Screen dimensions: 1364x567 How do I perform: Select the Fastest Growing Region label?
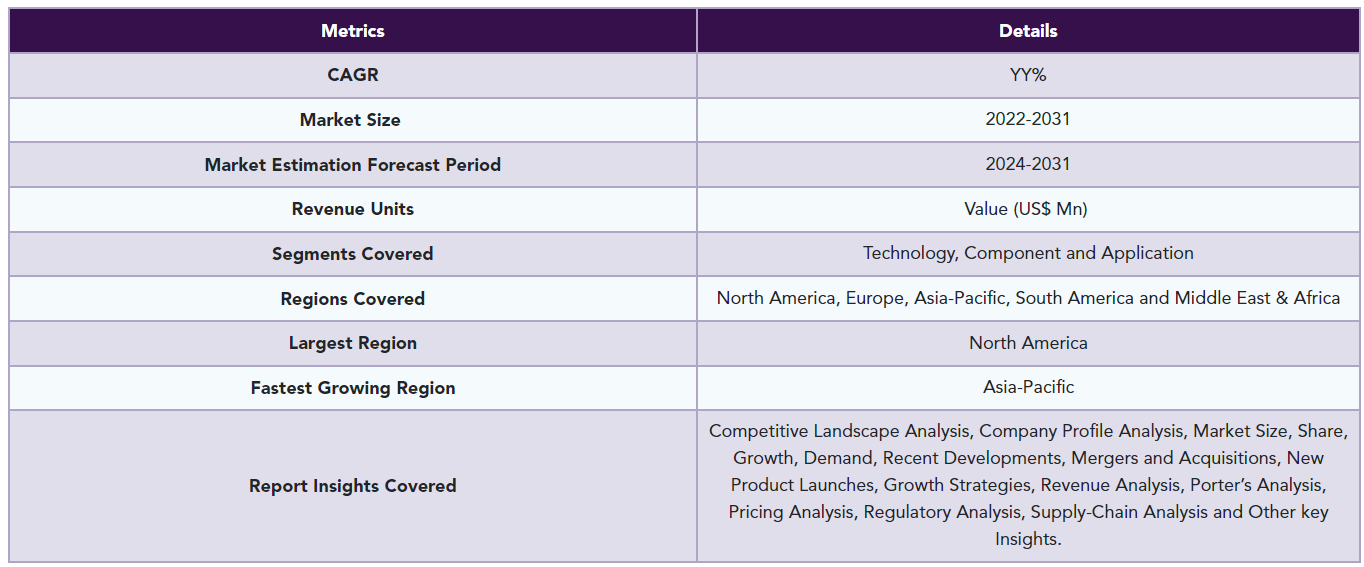click(353, 388)
